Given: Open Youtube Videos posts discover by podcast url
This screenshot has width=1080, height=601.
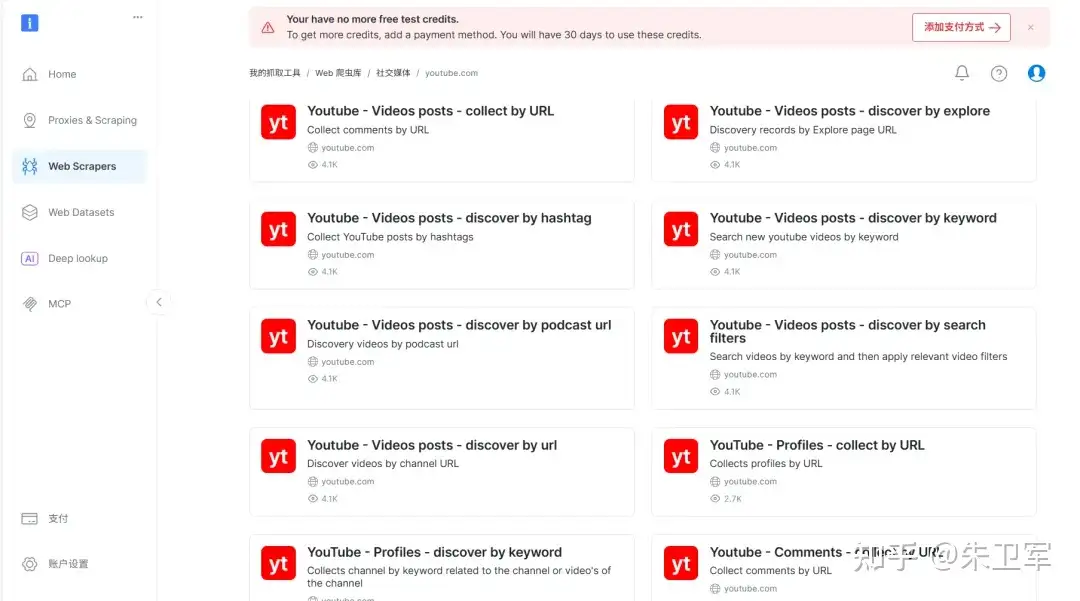Looking at the screenshot, I should coord(459,325).
